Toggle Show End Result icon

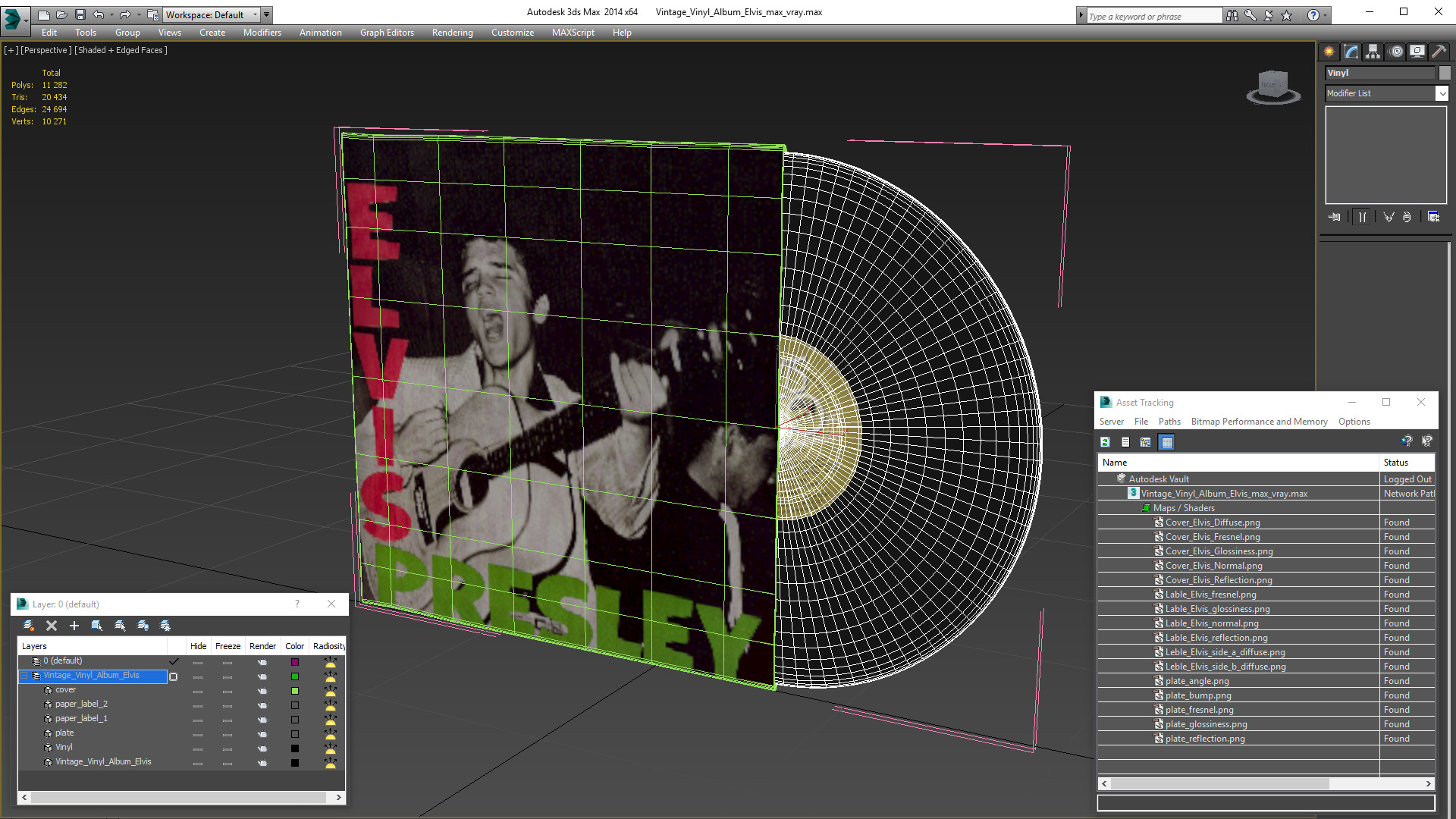pyautogui.click(x=1363, y=217)
